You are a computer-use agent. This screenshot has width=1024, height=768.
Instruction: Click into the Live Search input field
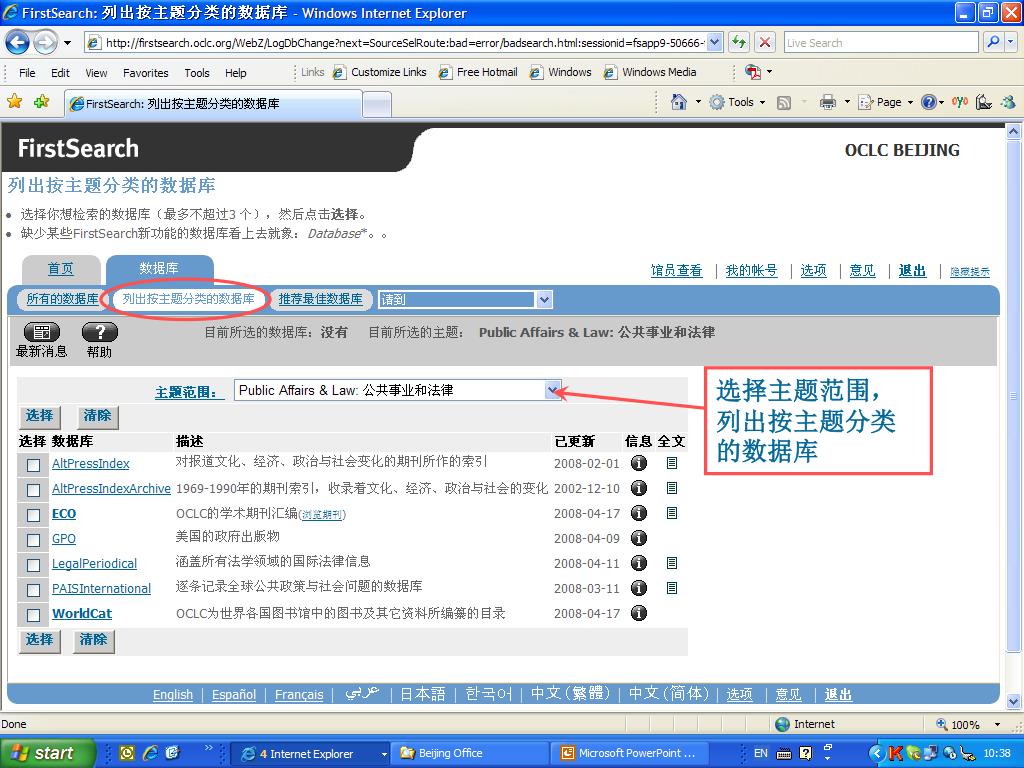(881, 42)
